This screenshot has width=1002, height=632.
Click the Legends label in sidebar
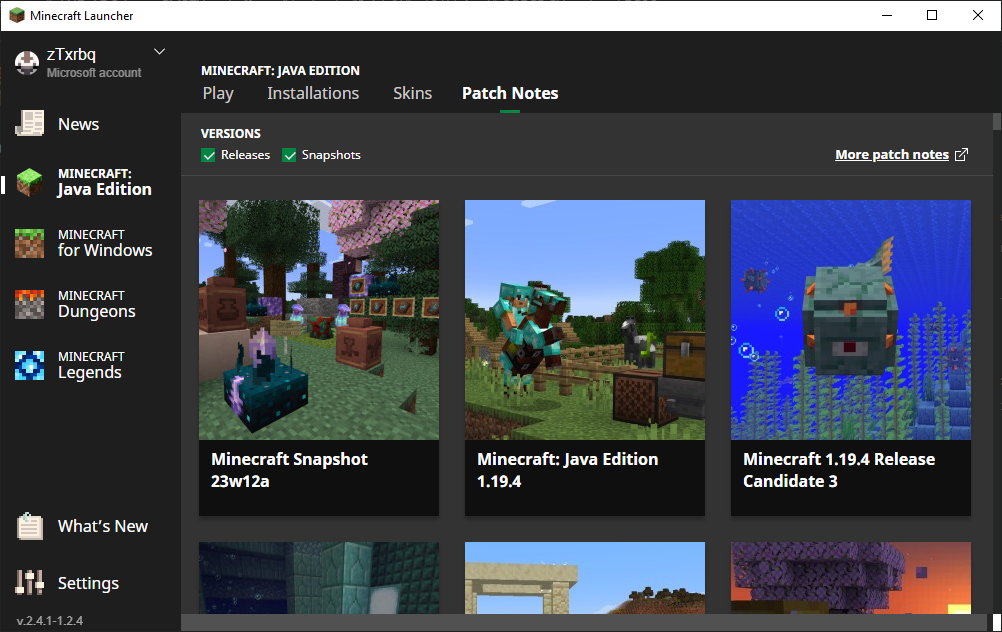click(x=89, y=372)
